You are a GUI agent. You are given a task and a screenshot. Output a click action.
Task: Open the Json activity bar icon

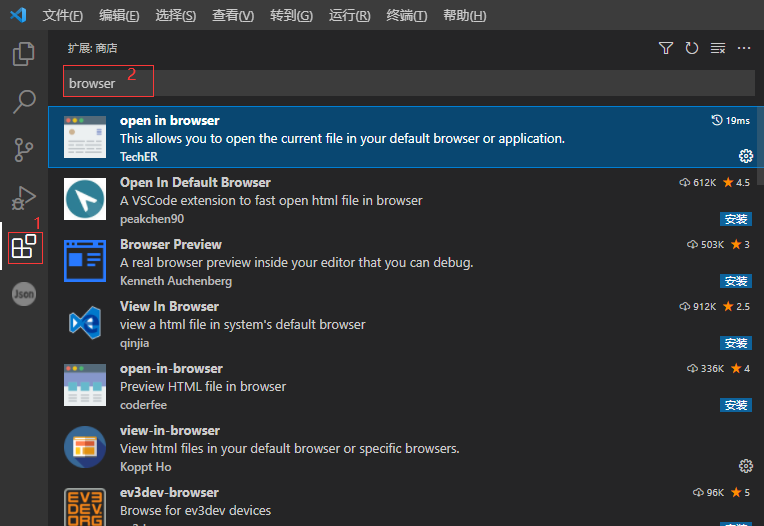point(24,294)
